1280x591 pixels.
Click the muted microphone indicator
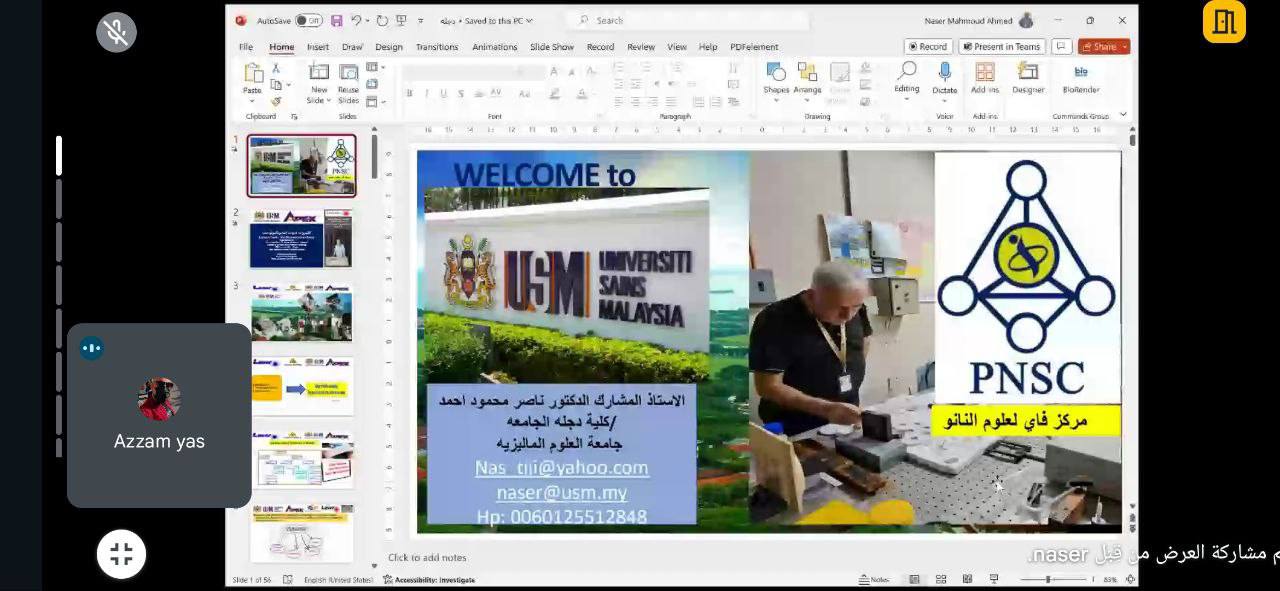[x=116, y=33]
